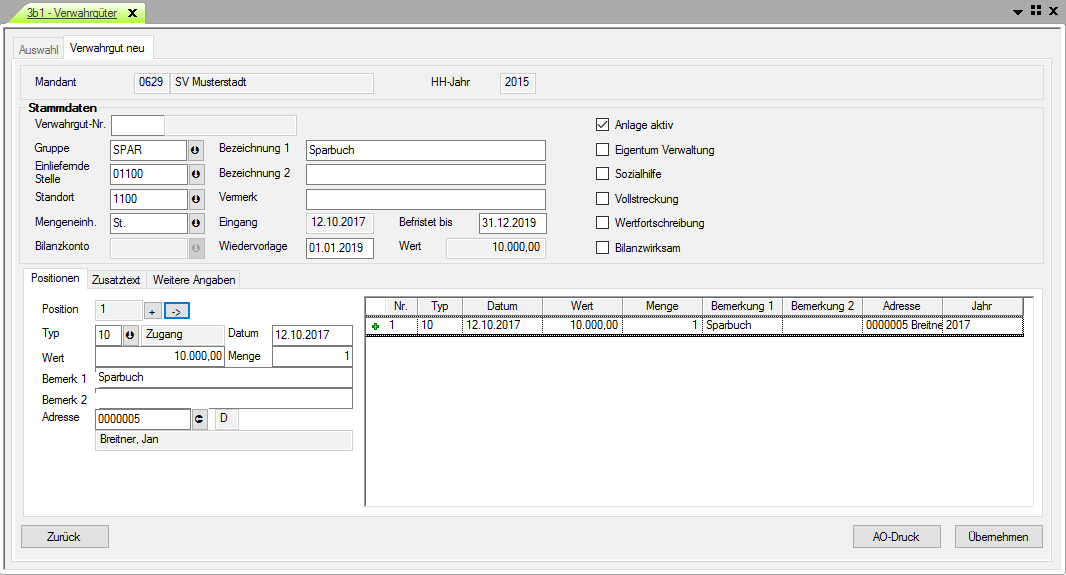Click the arrow button next to Position
Image resolution: width=1066 pixels, height=575 pixels.
(177, 310)
